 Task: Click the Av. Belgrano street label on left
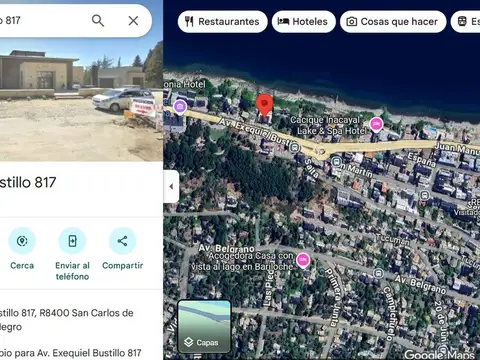[227, 248]
